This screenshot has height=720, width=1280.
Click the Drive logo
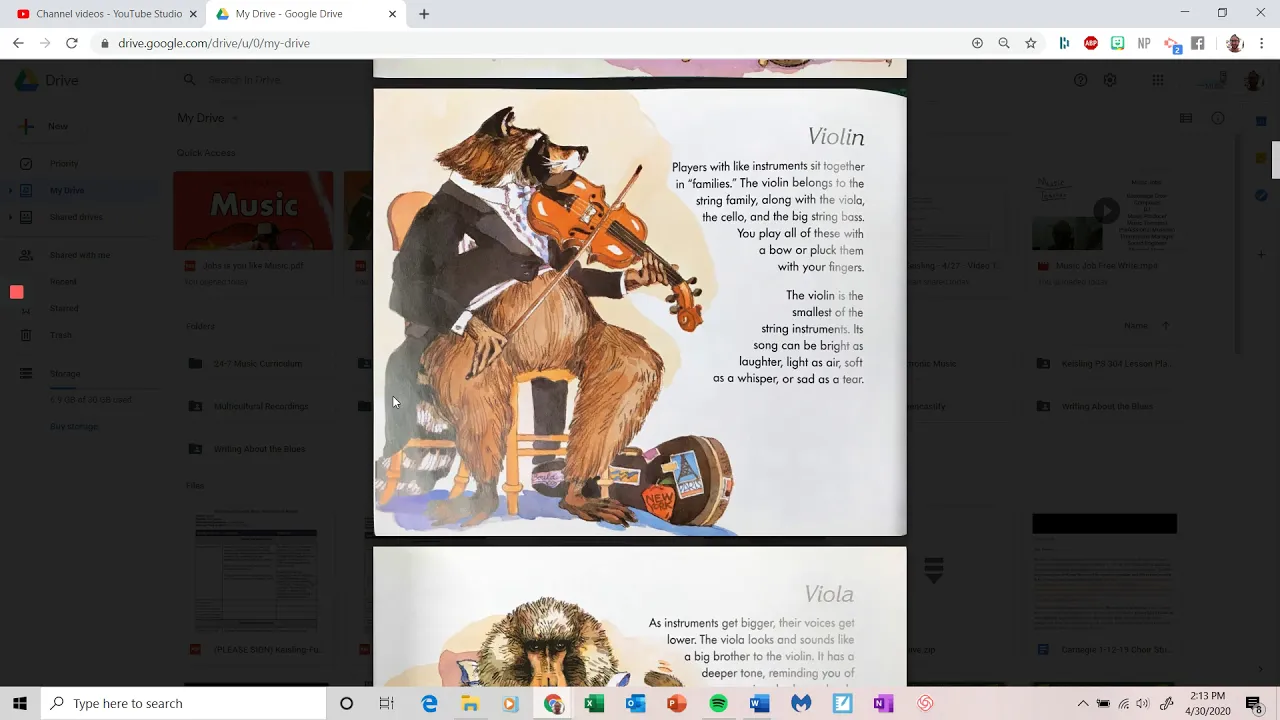[46, 80]
